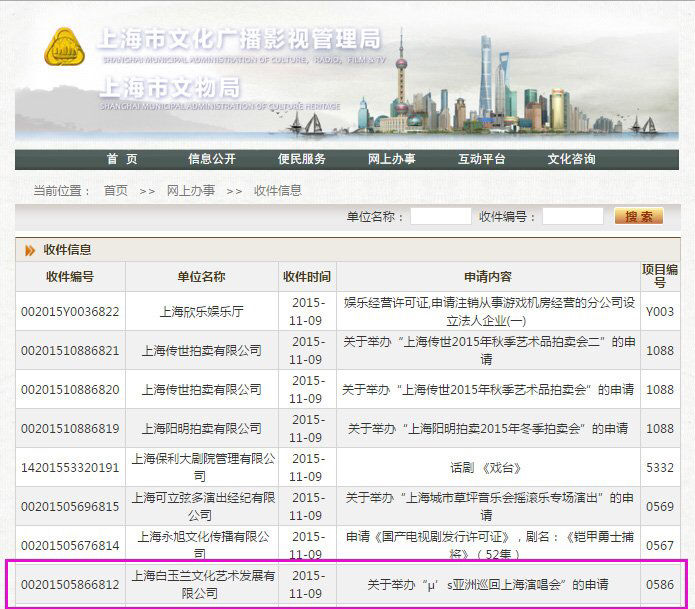Screen dimensions: 695x609
Task: Select receipt number 0020151088​6821
Action: tap(70, 351)
